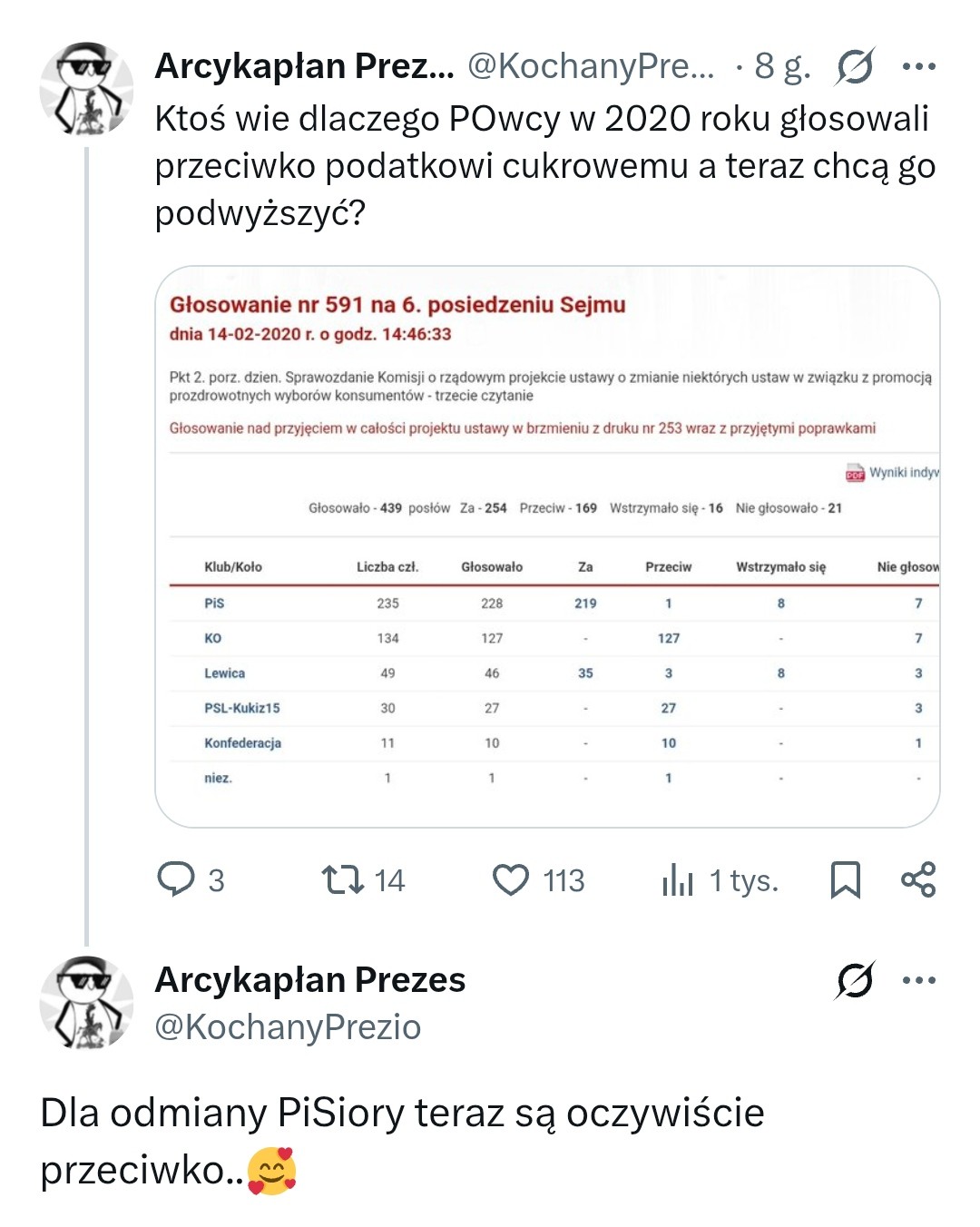Tap the reply author's avatar
This screenshot has height=1227, width=980.
(x=86, y=1003)
